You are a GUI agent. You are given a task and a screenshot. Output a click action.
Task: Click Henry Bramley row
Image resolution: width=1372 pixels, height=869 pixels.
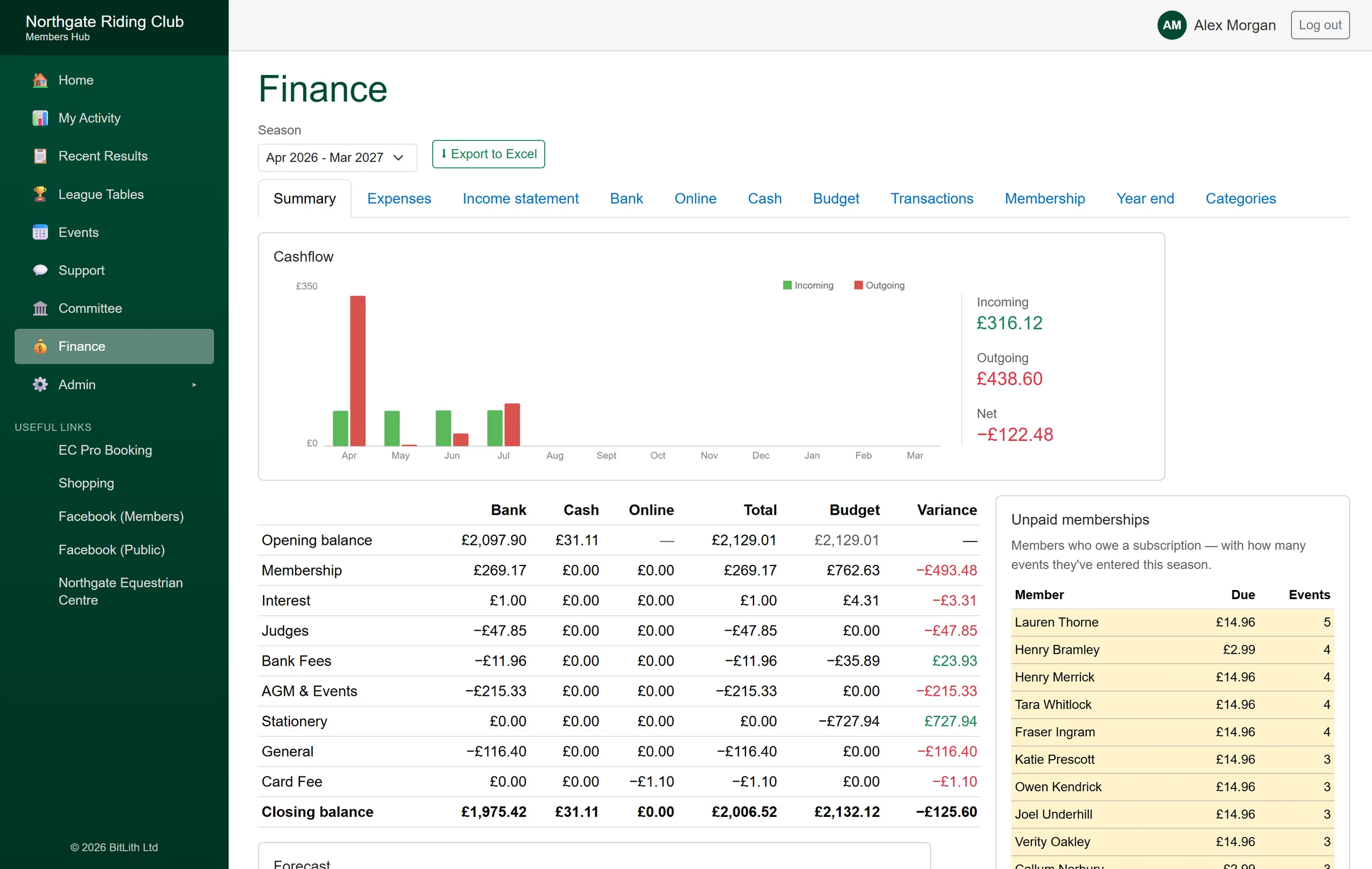point(1172,649)
